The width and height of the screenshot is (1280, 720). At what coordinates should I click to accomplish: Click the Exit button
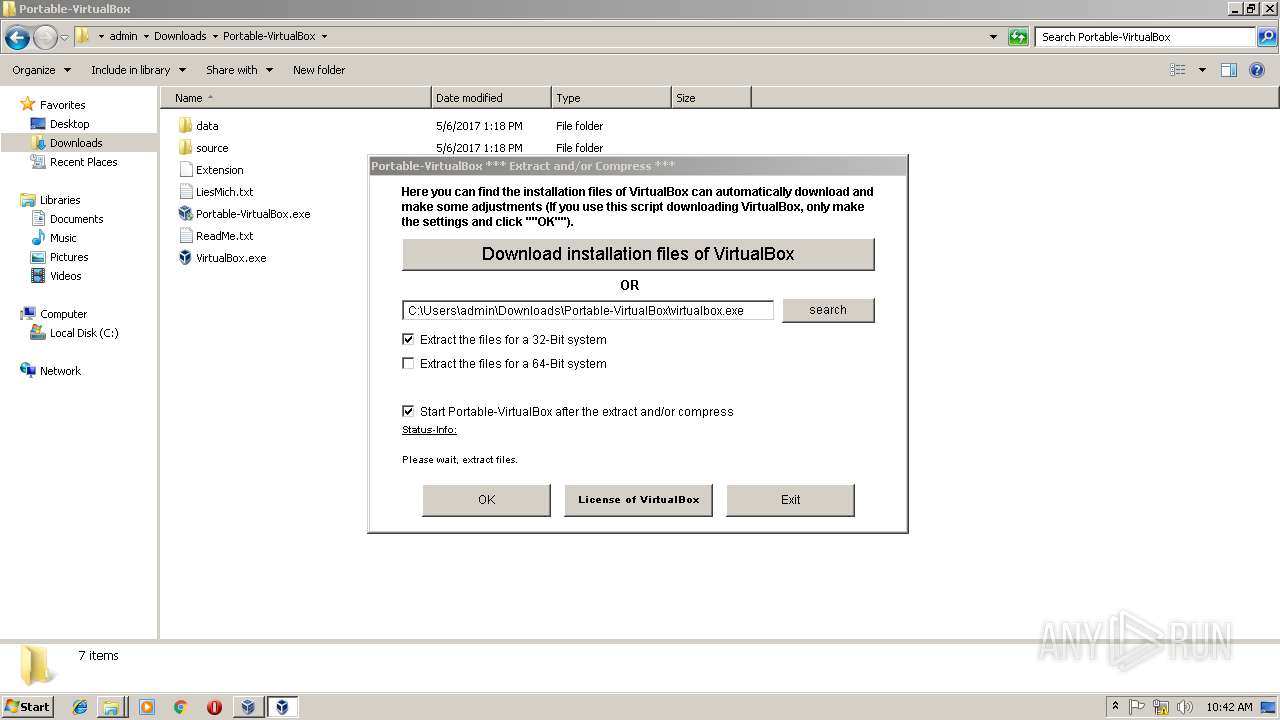(791, 500)
